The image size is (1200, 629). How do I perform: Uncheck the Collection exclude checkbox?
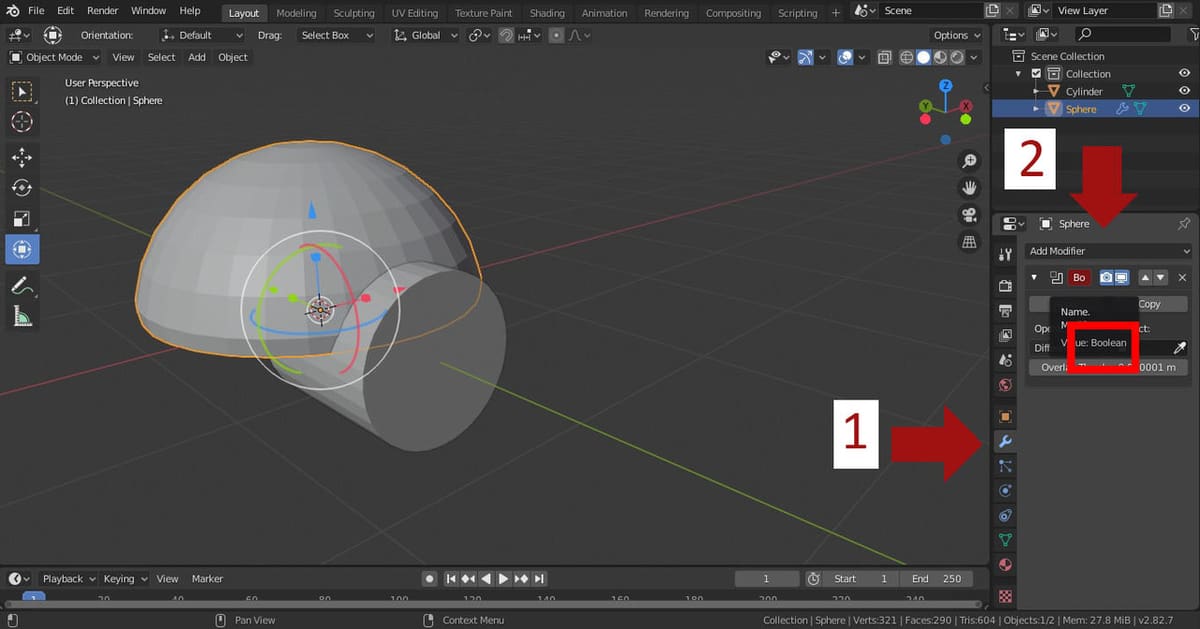[x=1036, y=74]
